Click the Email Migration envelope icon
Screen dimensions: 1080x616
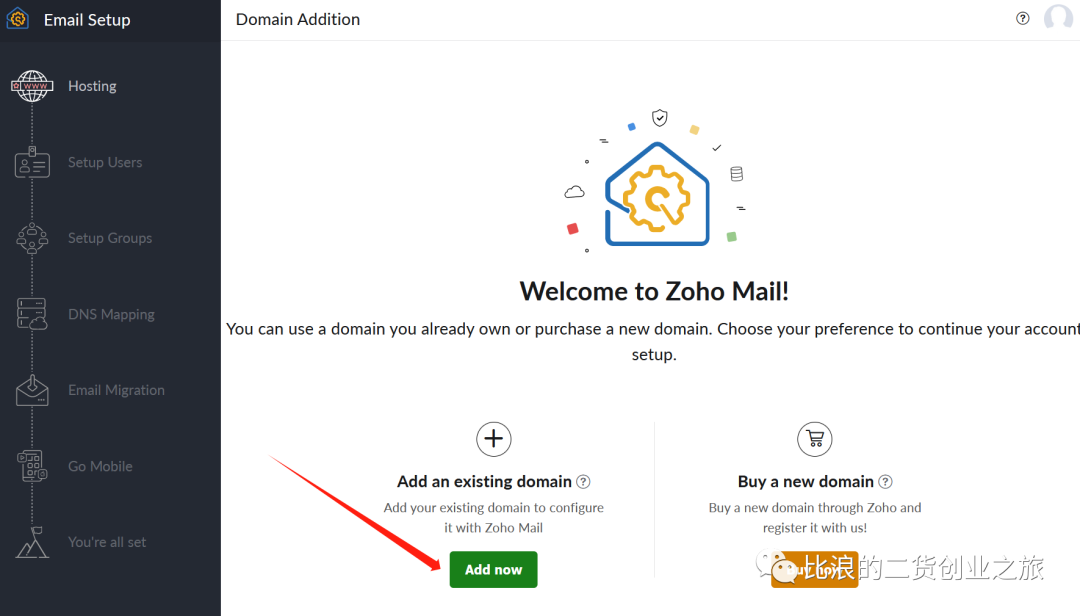(x=33, y=390)
